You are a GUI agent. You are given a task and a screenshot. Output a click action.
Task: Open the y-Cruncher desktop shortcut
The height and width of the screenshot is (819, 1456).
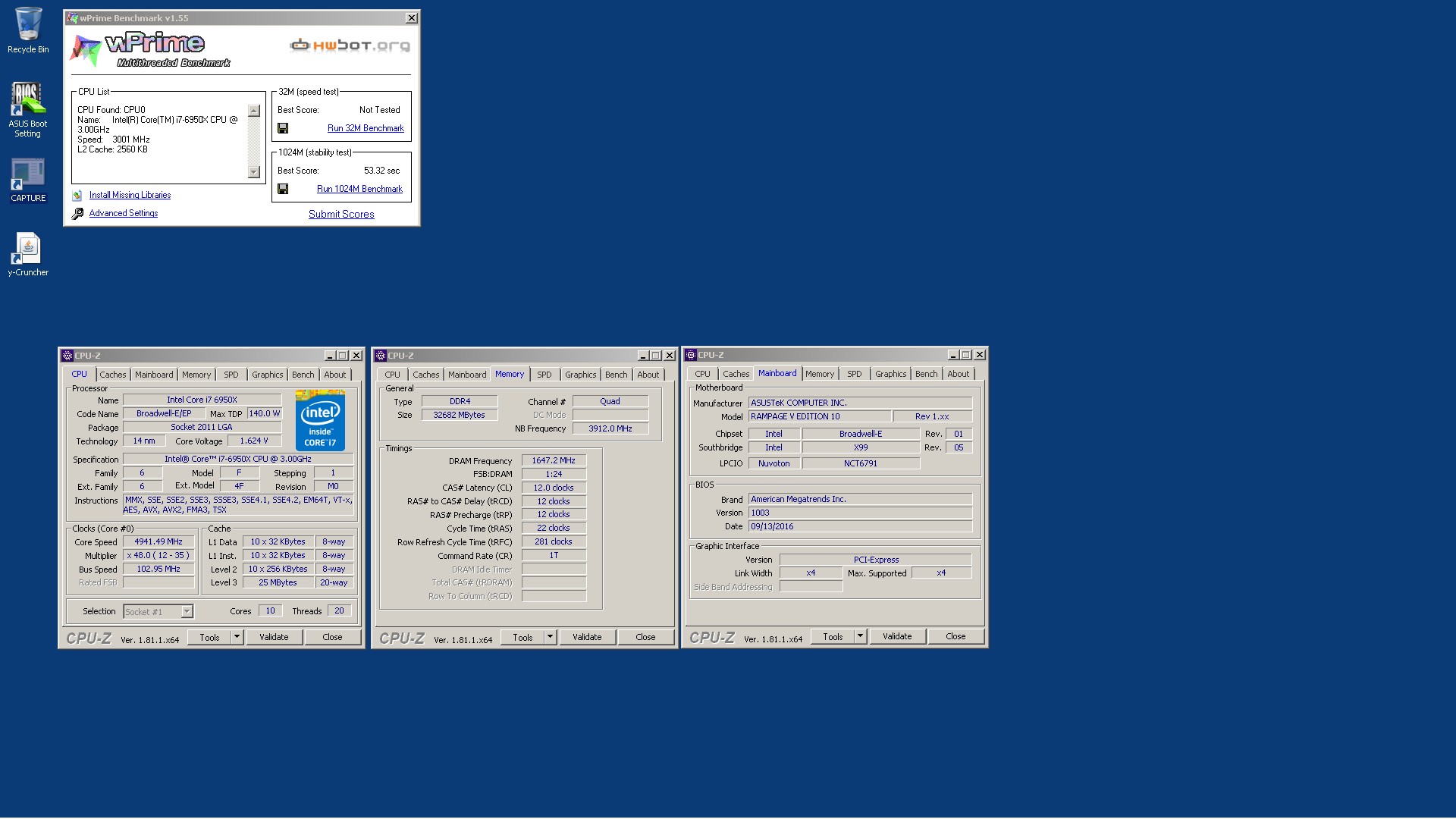28,254
